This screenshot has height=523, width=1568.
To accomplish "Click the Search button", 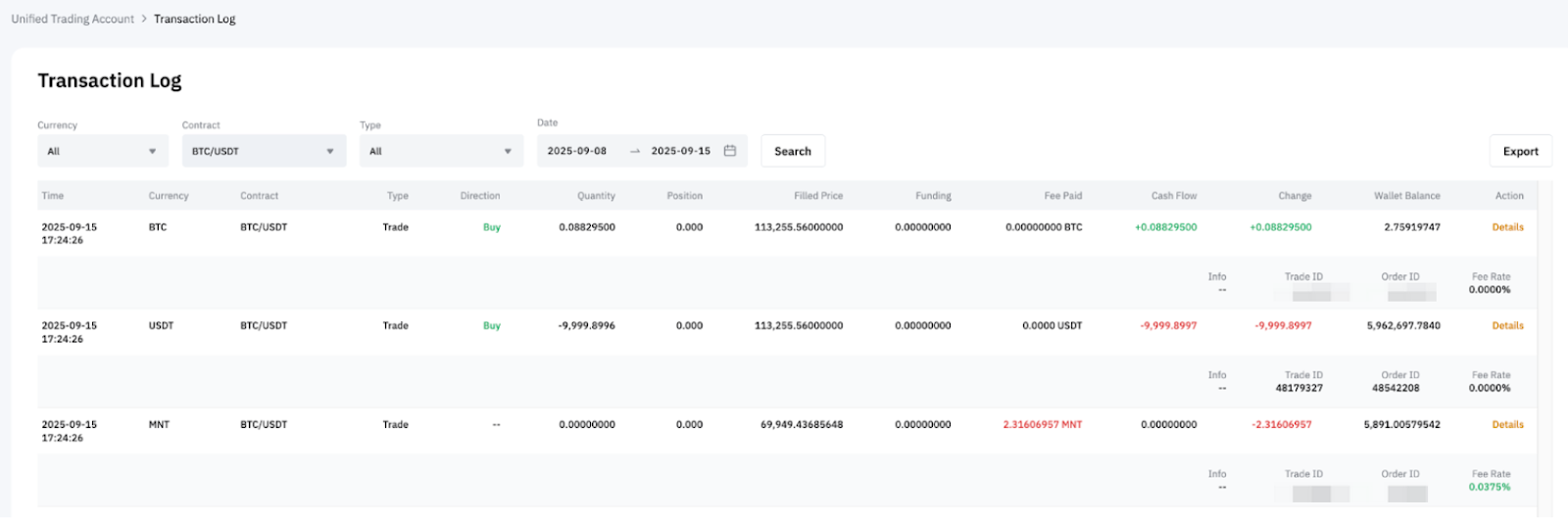I will 793,151.
